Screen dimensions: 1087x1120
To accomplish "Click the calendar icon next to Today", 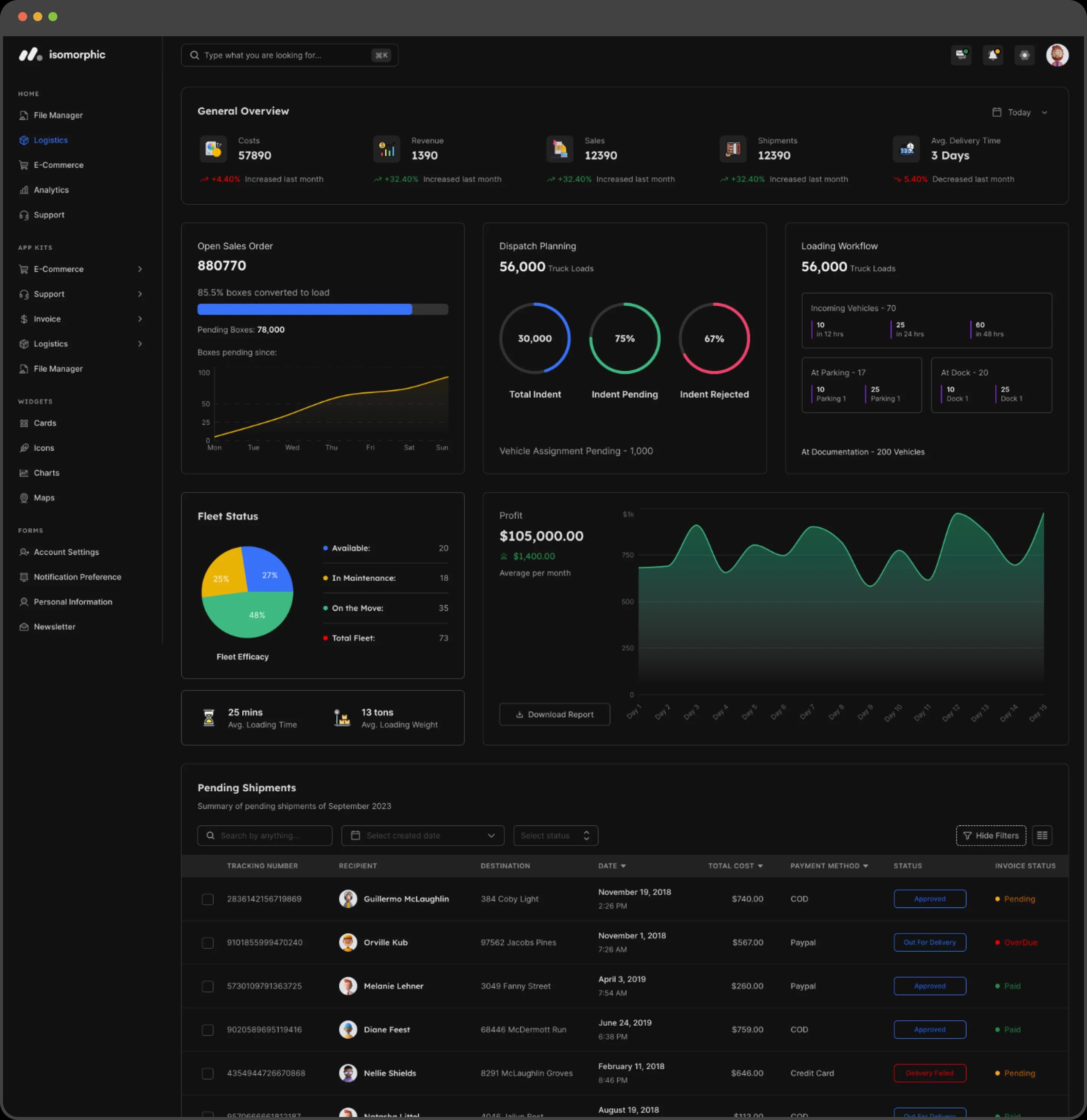I will coord(996,112).
